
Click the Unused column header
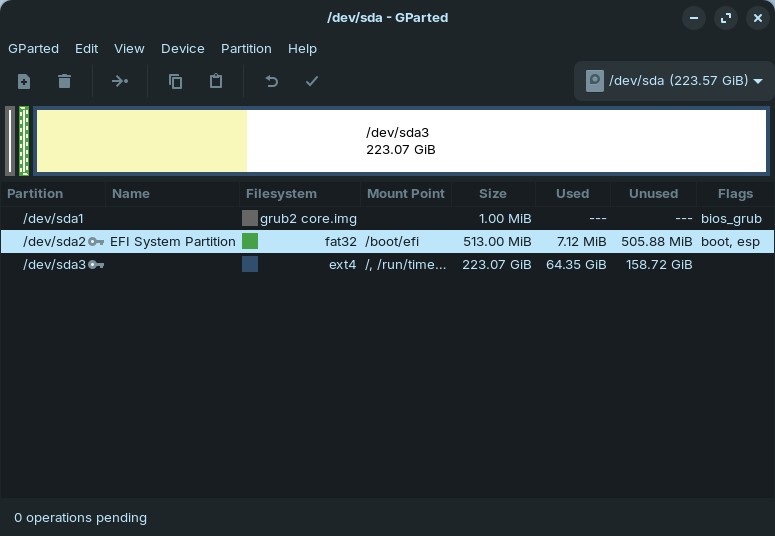653,193
